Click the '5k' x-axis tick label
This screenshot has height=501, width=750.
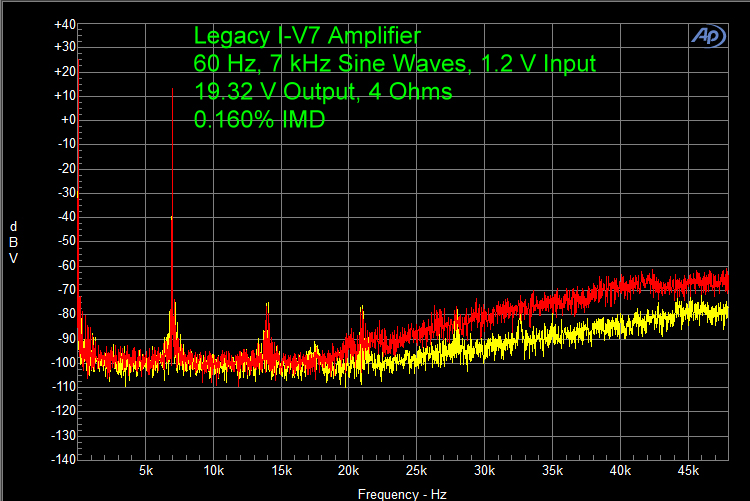coord(146,470)
